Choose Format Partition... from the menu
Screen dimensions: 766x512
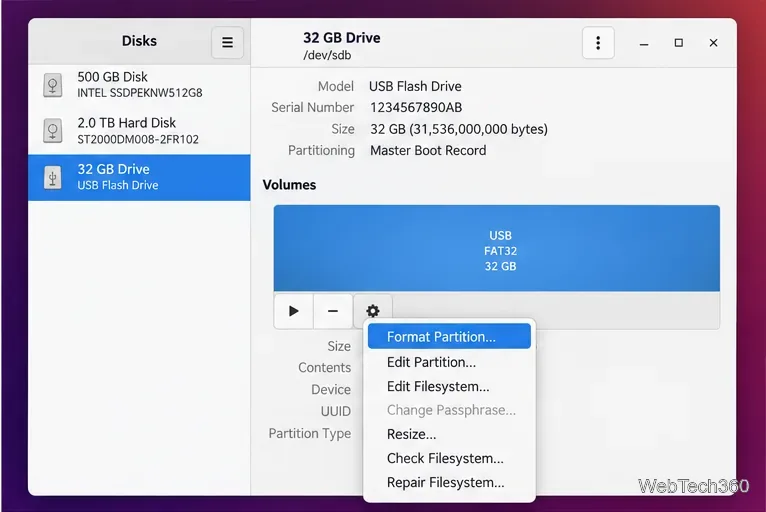click(x=449, y=337)
